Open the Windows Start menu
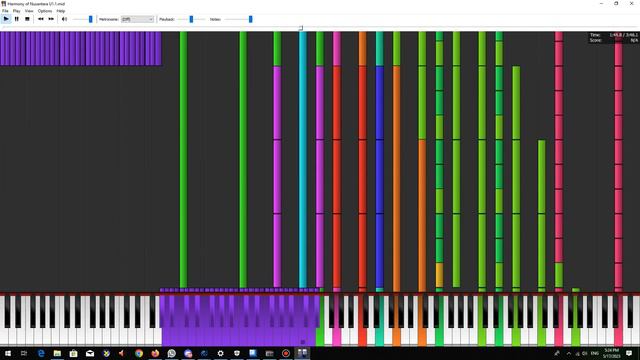The height and width of the screenshot is (360, 640). [x=8, y=353]
